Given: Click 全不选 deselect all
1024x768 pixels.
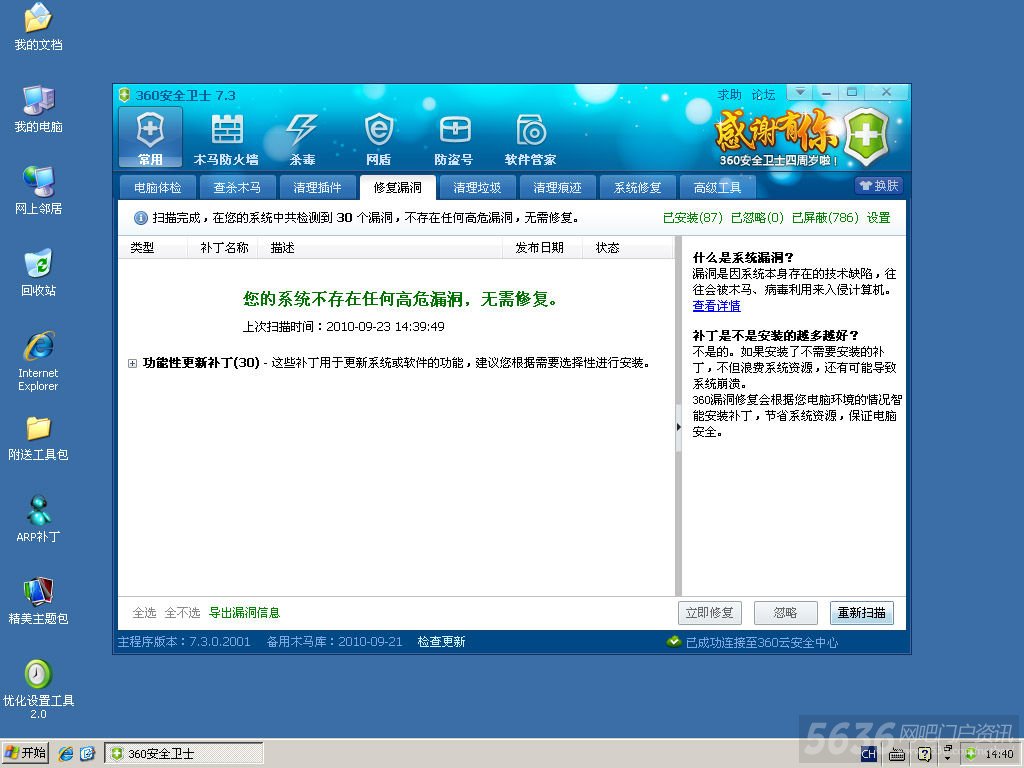Looking at the screenshot, I should tap(182, 613).
